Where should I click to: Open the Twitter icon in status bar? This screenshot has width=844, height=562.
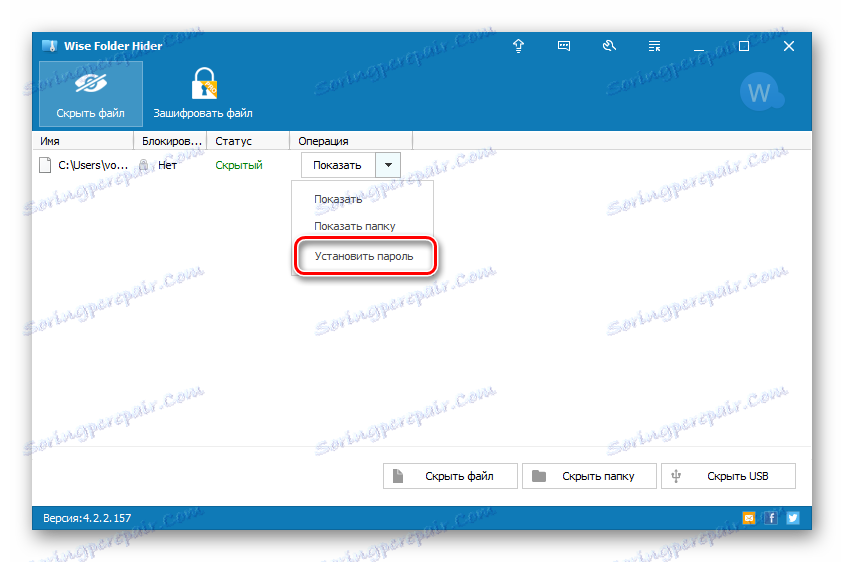click(x=793, y=518)
